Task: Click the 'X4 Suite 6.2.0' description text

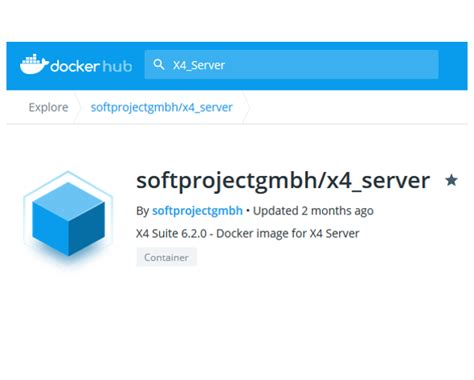Action: click(247, 233)
